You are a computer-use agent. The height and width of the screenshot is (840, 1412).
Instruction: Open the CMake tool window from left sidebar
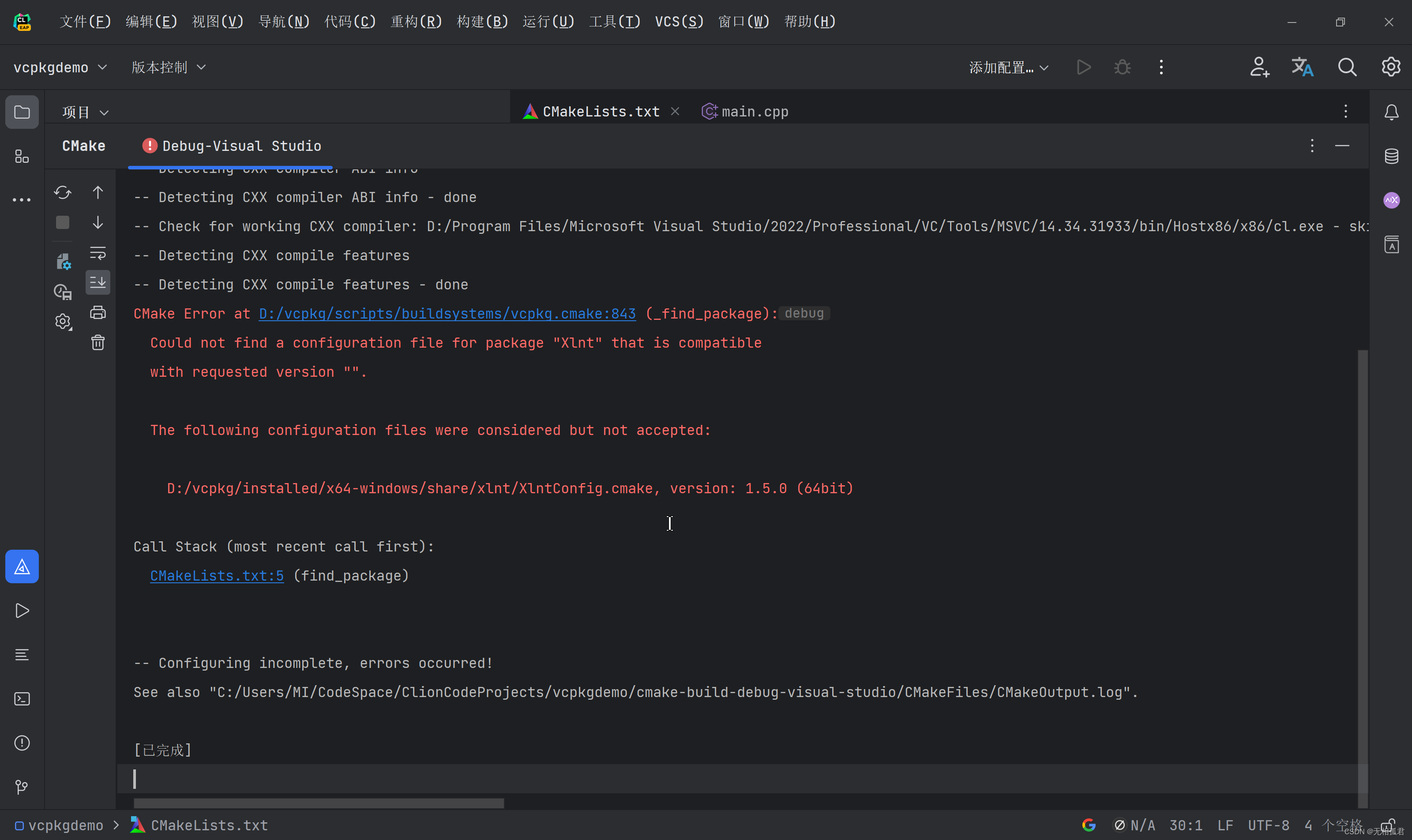pyautogui.click(x=22, y=566)
